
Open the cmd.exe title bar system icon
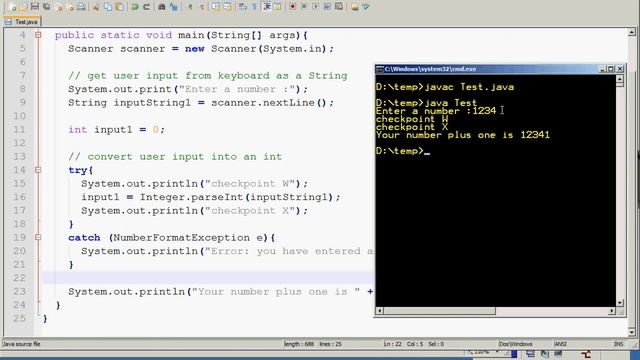380,69
